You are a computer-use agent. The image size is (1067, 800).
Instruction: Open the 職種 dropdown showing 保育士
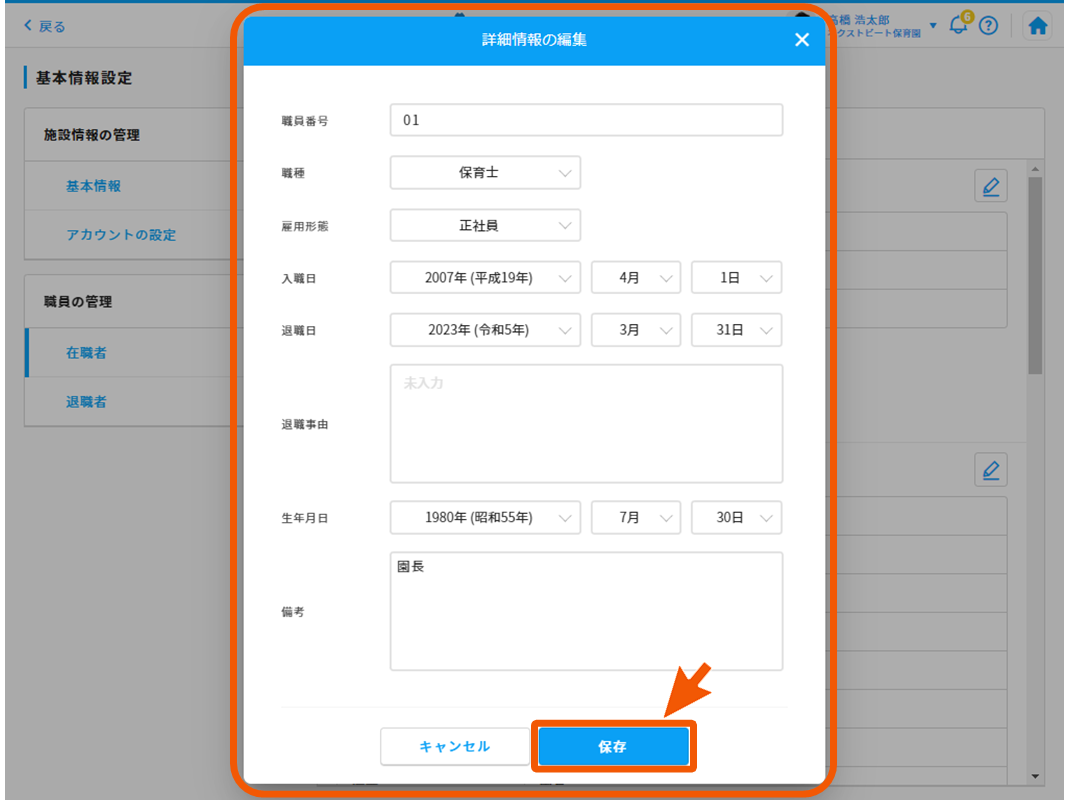485,173
